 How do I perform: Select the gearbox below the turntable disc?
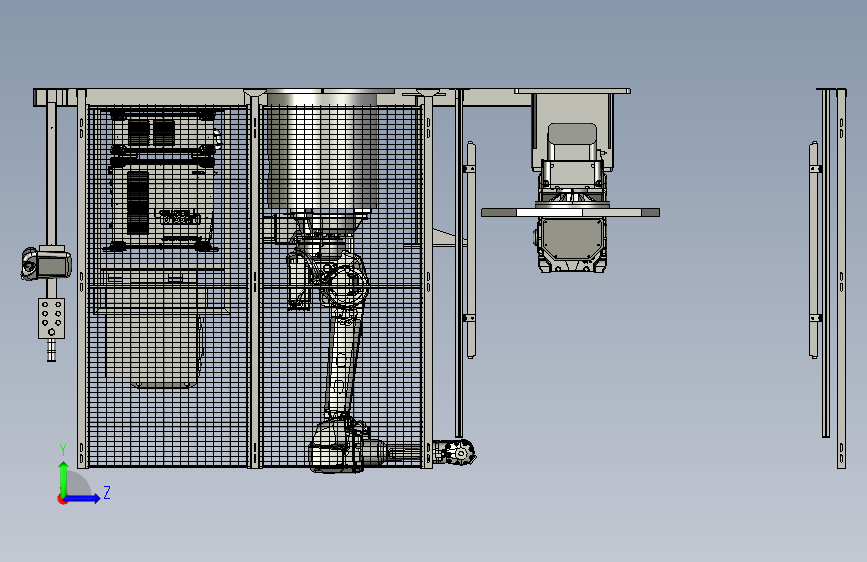tap(572, 244)
